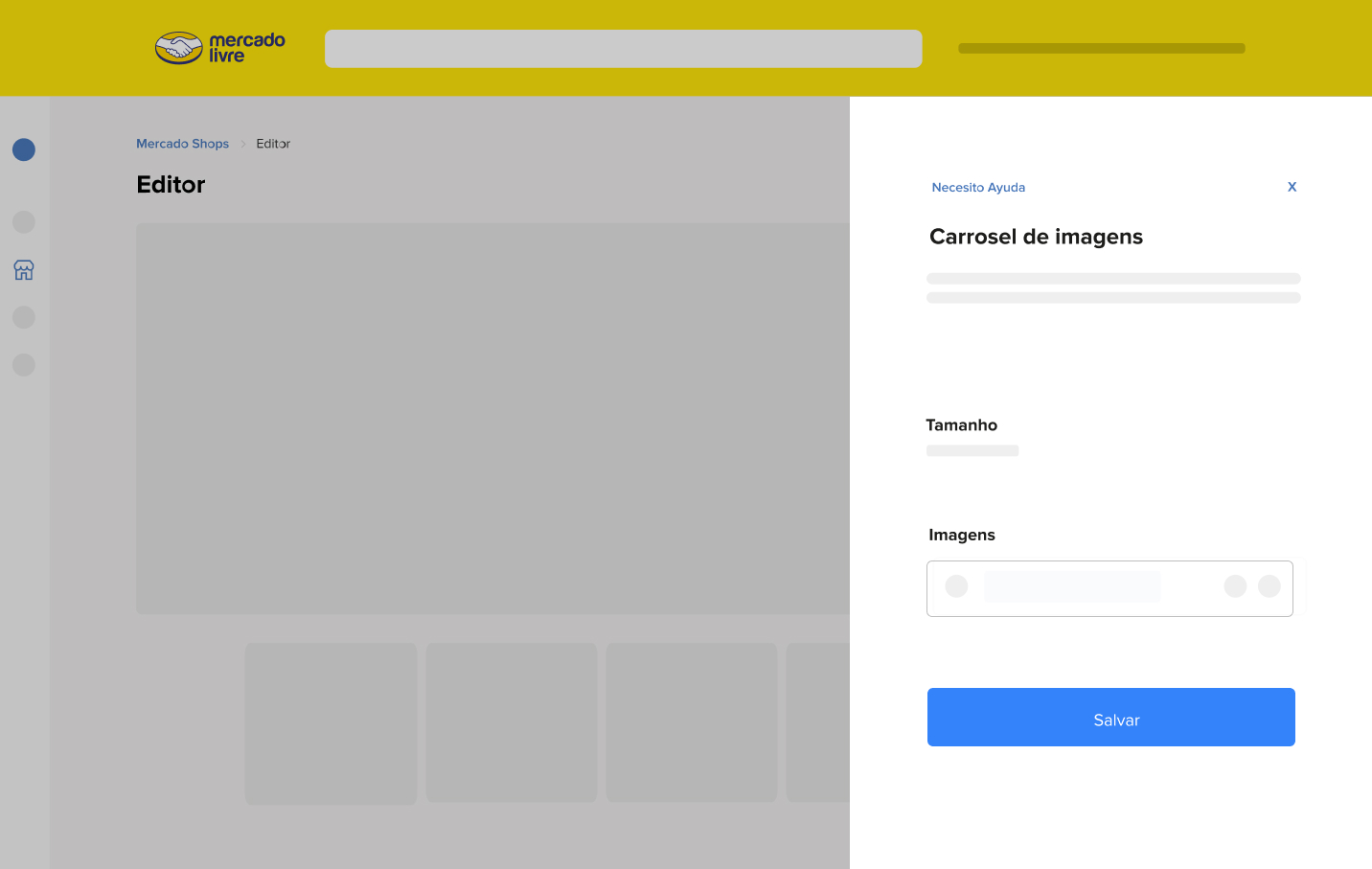Open the store icon in the sidebar

[x=24, y=270]
